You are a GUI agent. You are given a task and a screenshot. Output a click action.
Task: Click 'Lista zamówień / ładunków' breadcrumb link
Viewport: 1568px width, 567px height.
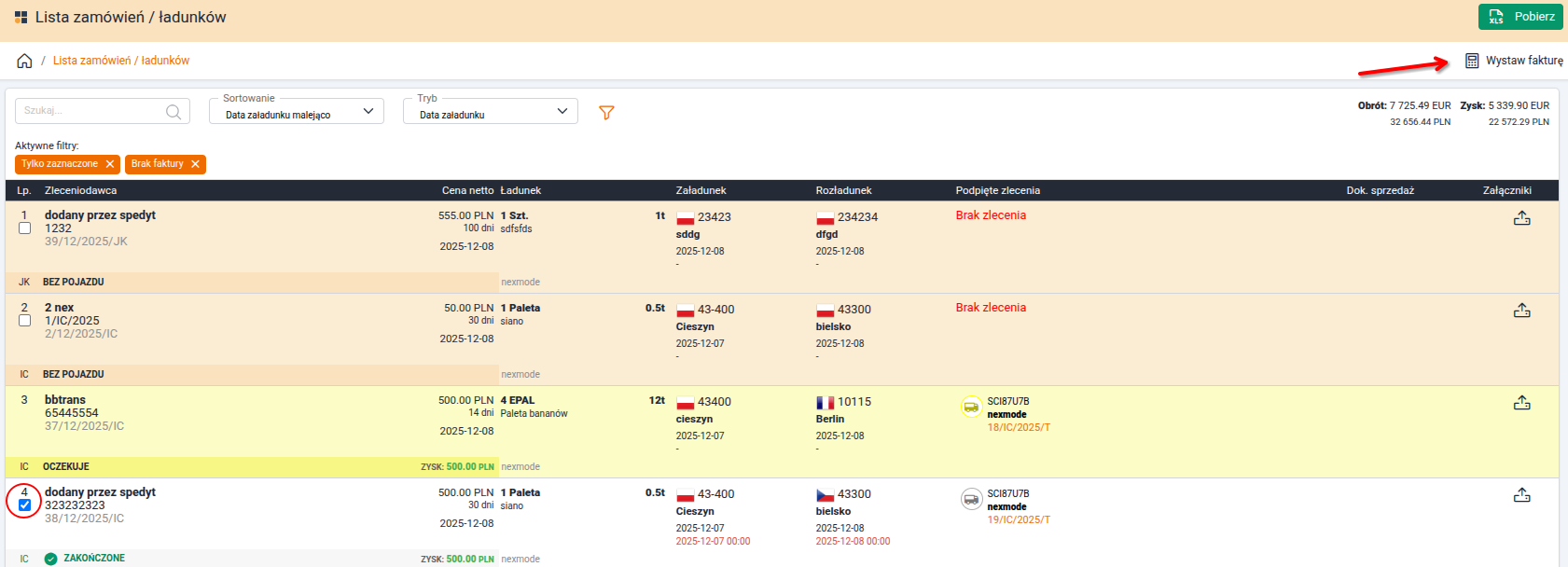point(121,61)
